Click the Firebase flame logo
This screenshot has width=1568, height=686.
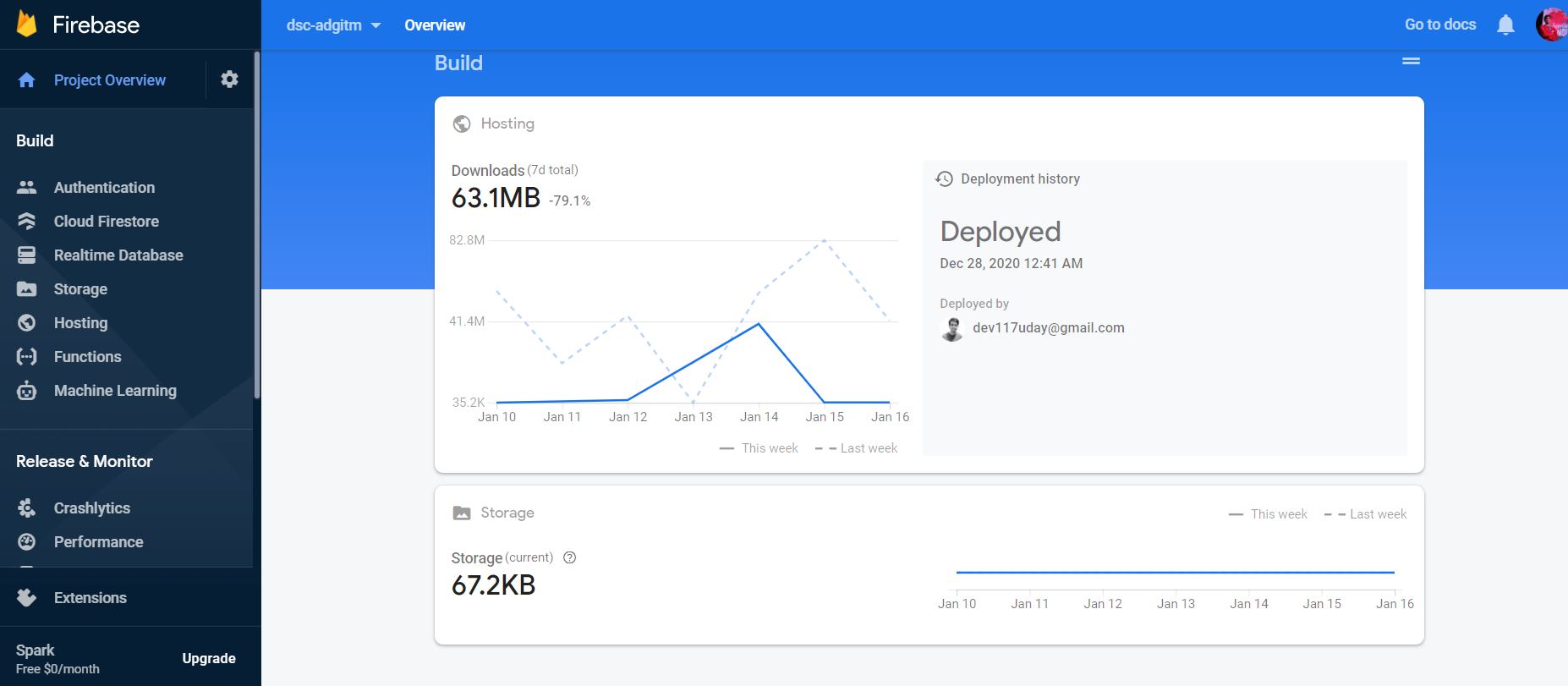coord(27,25)
